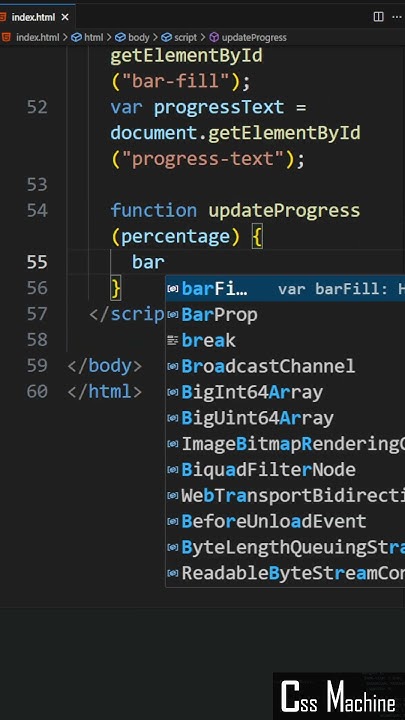Select the index.html editor tab
The image size is (405, 720).
click(35, 17)
